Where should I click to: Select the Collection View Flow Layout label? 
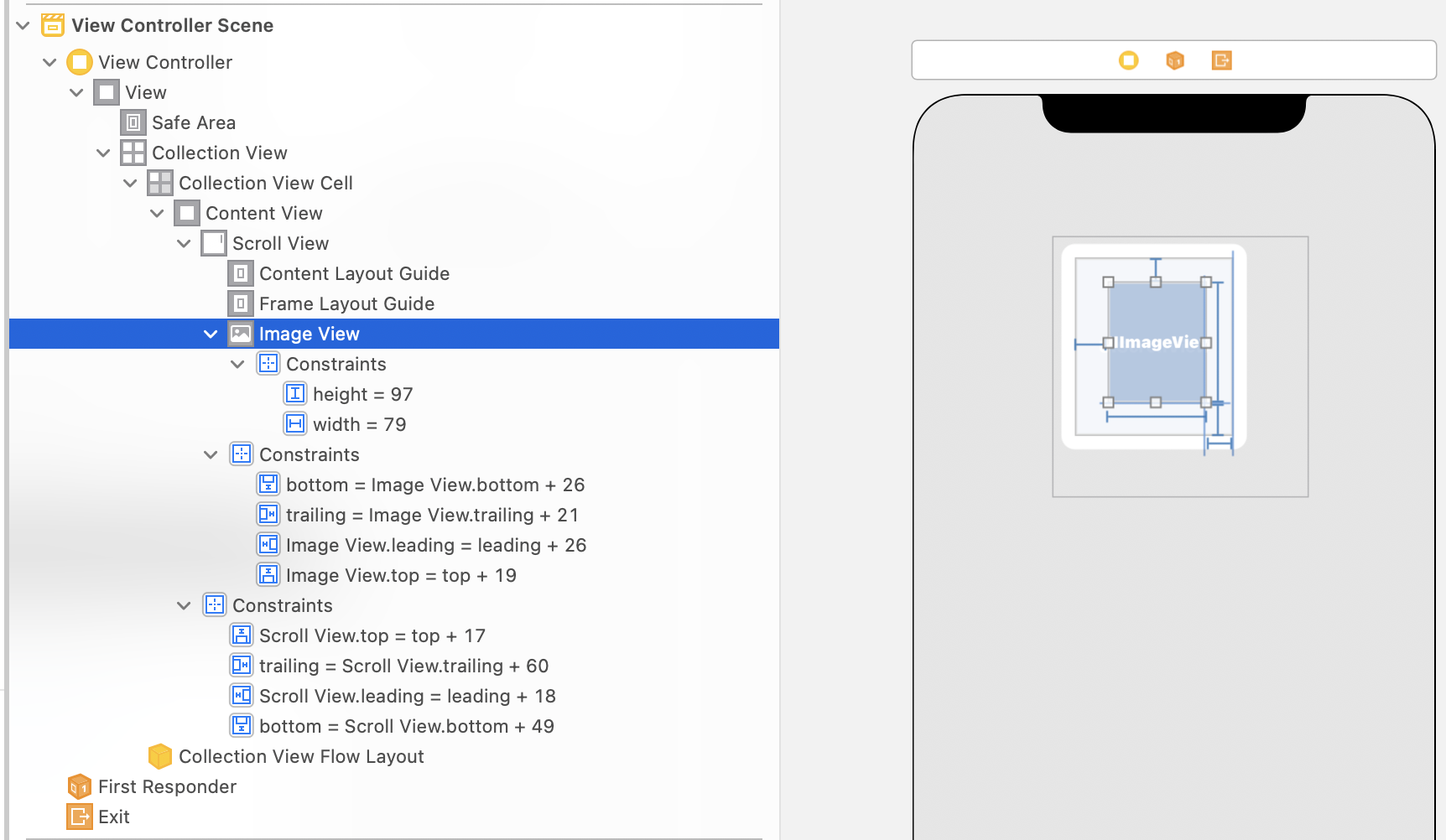click(301, 756)
